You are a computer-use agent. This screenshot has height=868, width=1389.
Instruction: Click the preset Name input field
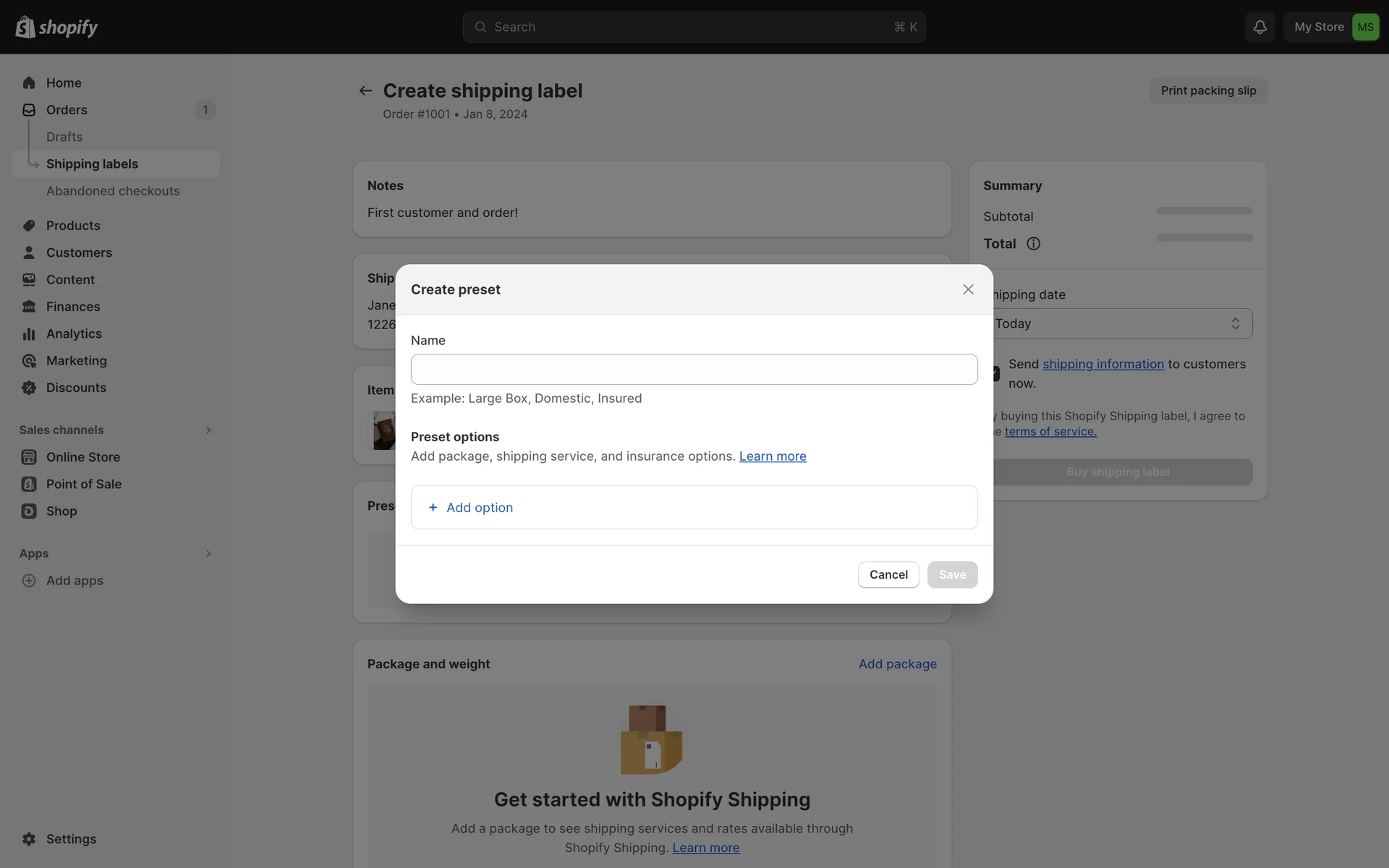coord(694,369)
